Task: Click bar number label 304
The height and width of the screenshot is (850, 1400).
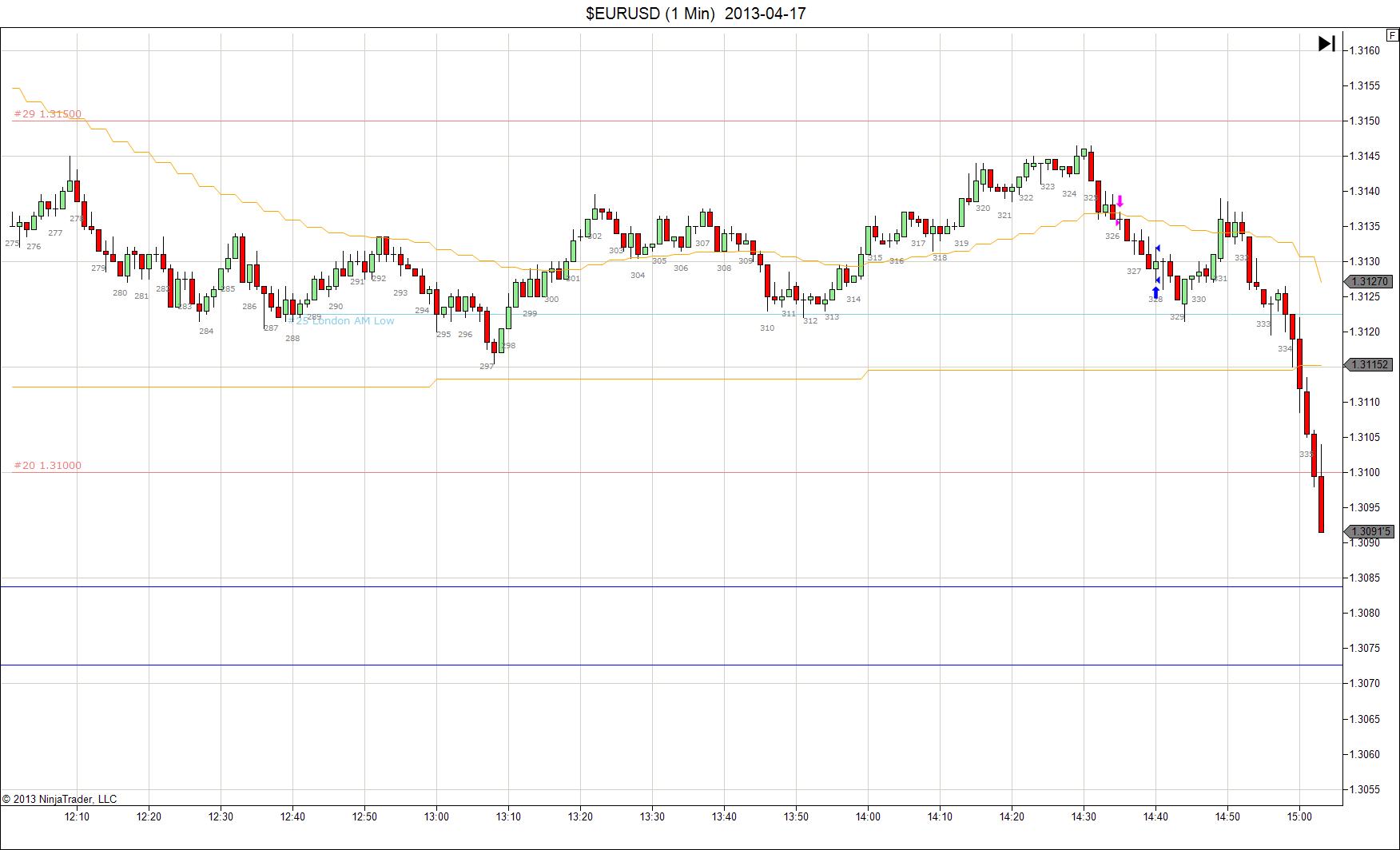Action: click(638, 276)
